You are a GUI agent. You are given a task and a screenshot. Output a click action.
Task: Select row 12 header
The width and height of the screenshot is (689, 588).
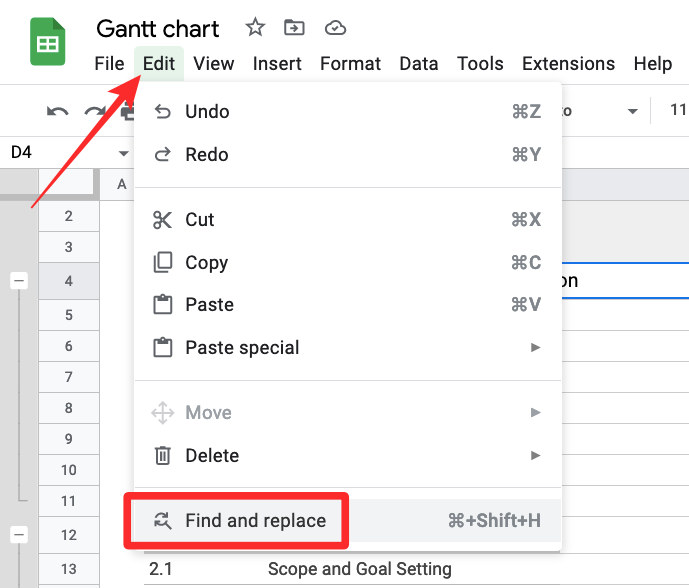[69, 535]
